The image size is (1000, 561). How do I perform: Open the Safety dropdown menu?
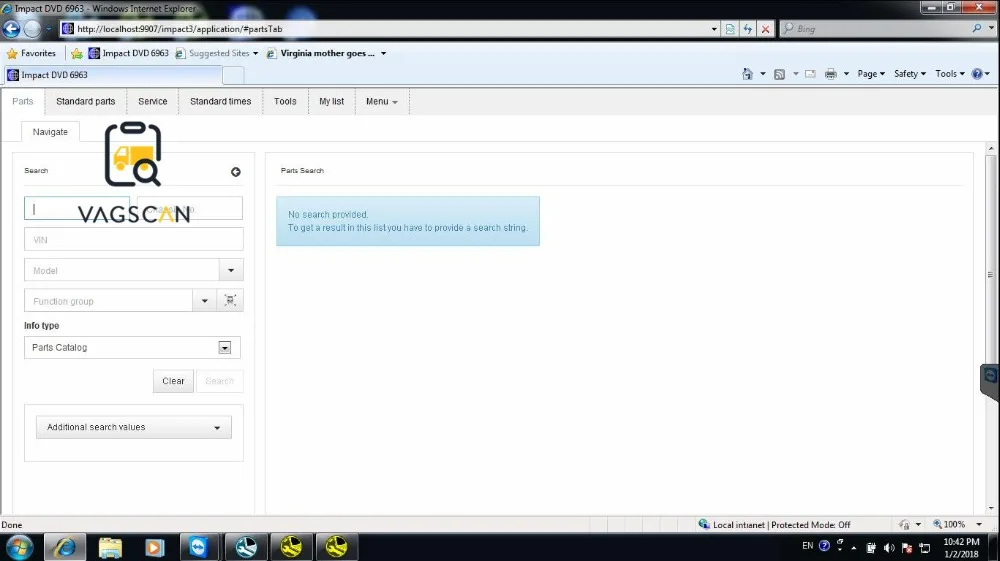click(x=909, y=74)
